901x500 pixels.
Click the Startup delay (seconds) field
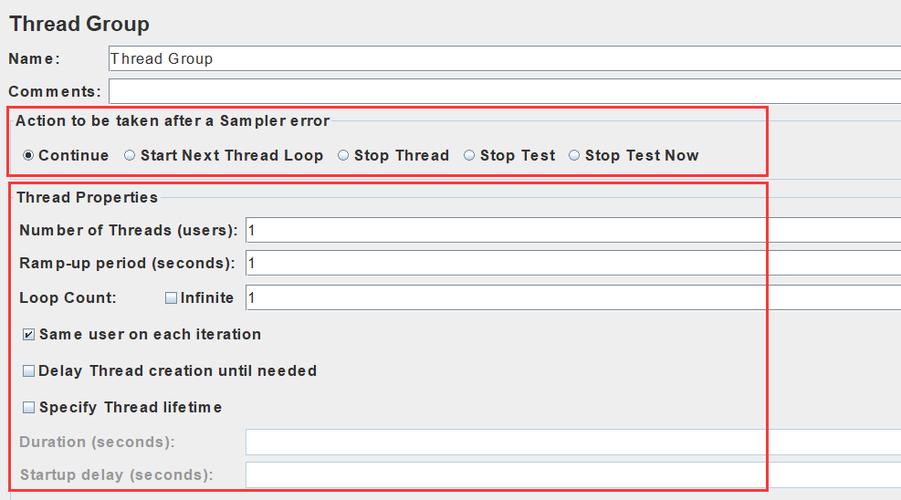tap(570, 474)
